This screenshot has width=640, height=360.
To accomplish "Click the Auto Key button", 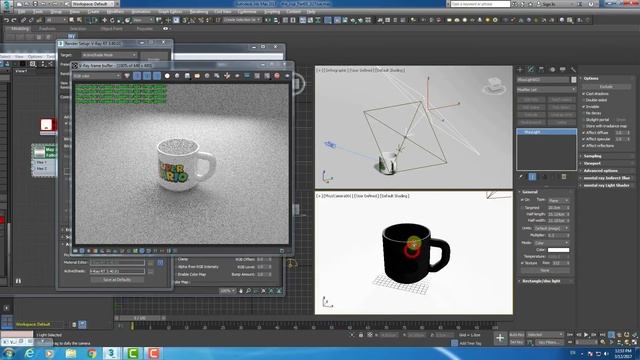I will tap(516, 335).
